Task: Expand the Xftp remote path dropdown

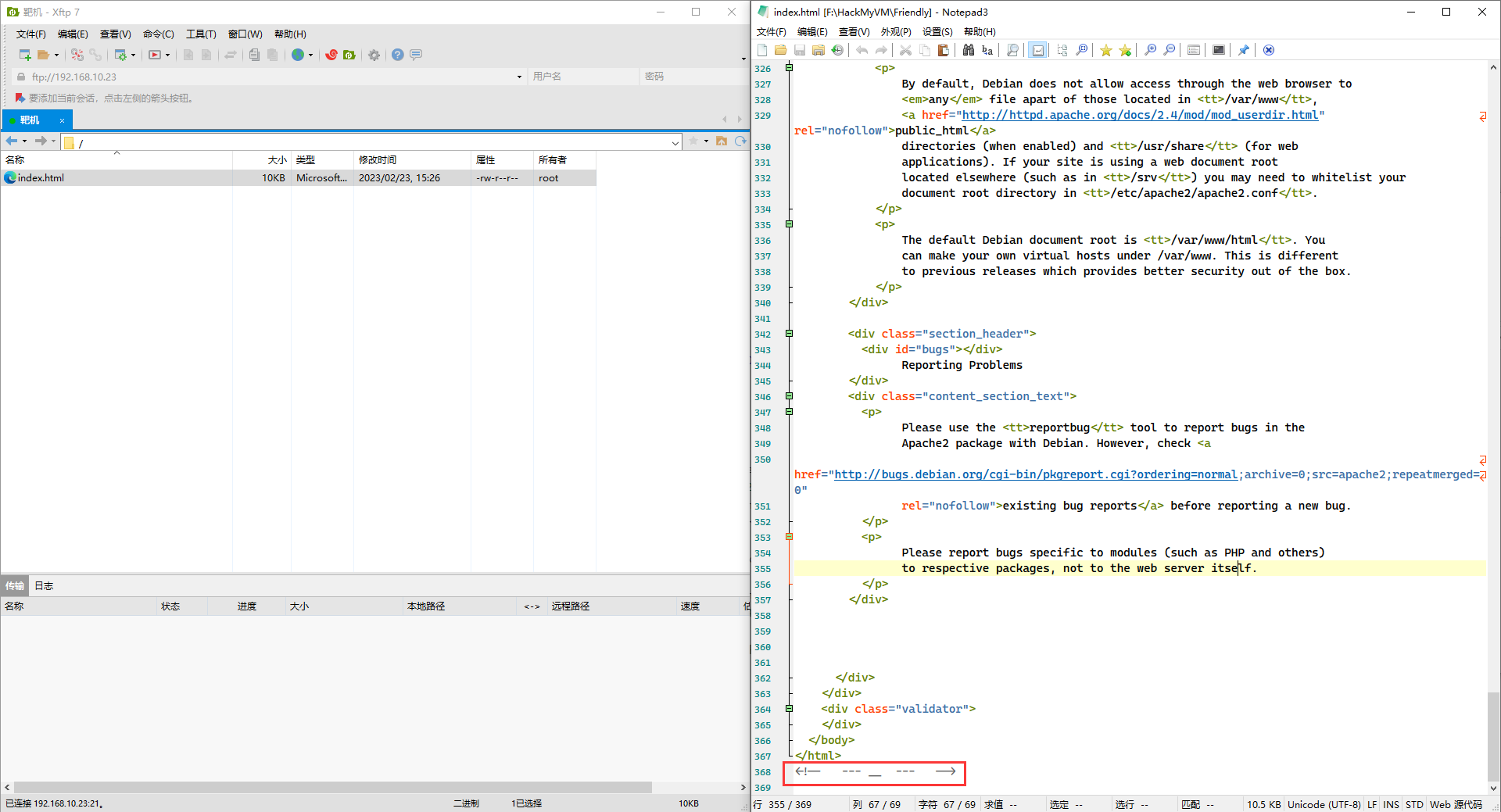Action: click(675, 143)
